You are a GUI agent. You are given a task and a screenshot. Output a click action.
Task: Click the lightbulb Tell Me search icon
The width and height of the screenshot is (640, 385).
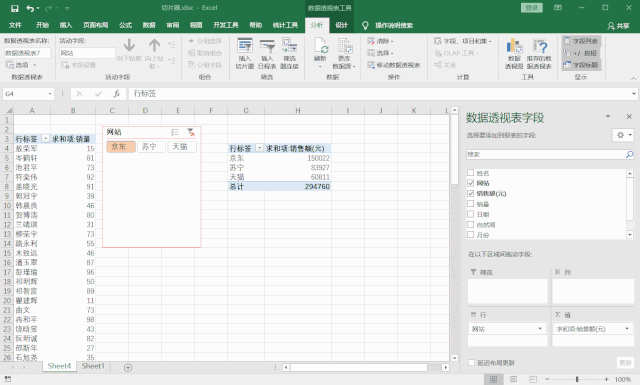pyautogui.click(x=365, y=25)
